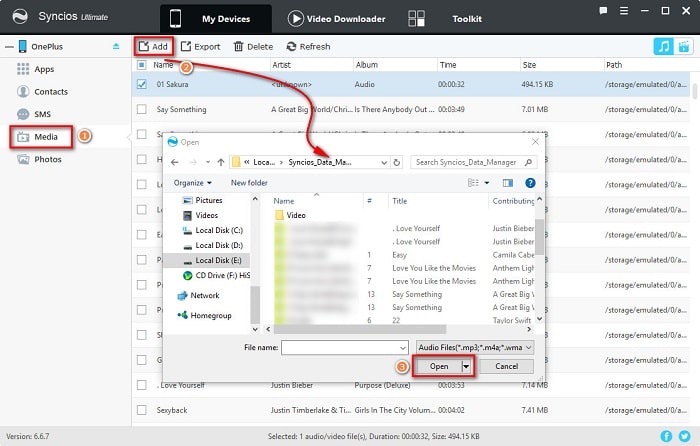
Task: Toggle the preview pane button in dialog
Action: click(x=507, y=183)
